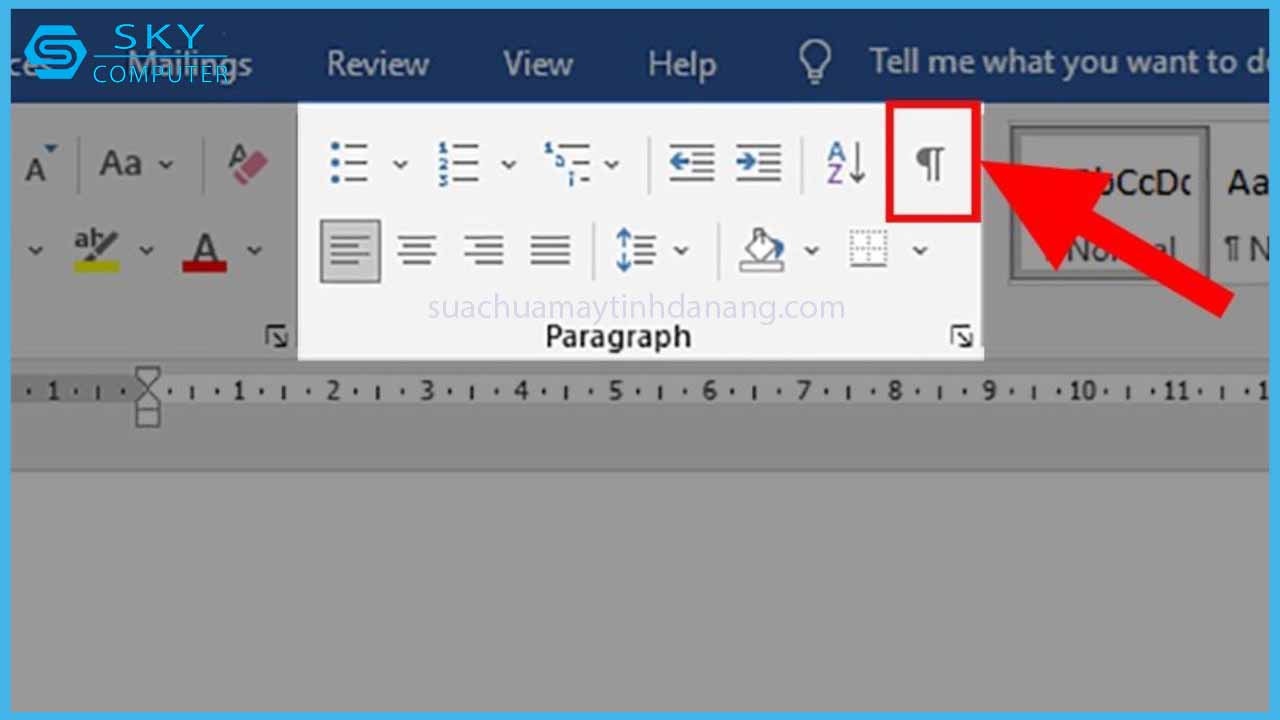The image size is (1280, 720).
Task: Click the Clear All Formatting eraser icon
Action: [x=247, y=163]
